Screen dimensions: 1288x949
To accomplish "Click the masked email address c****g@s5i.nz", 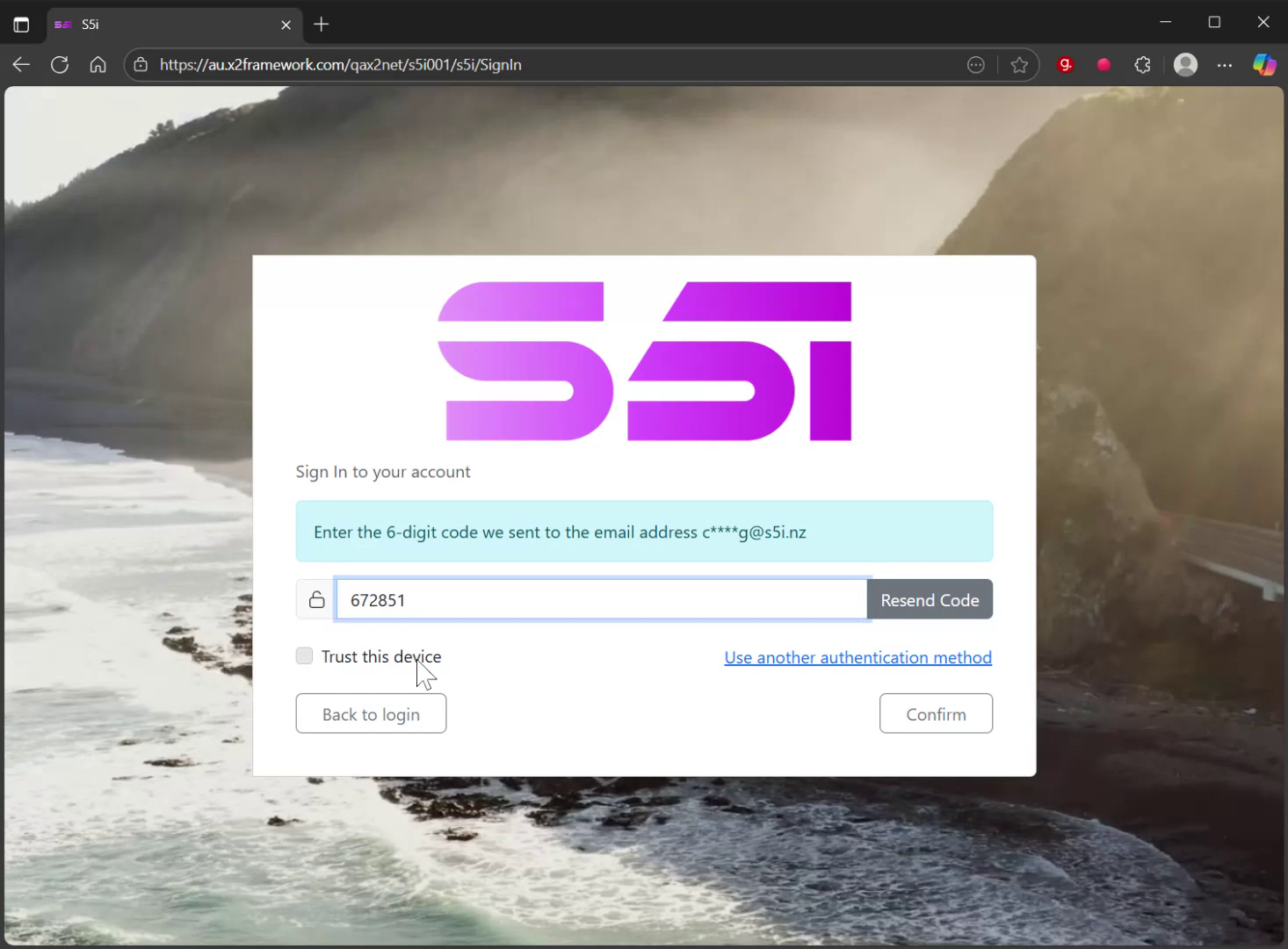I will point(754,532).
